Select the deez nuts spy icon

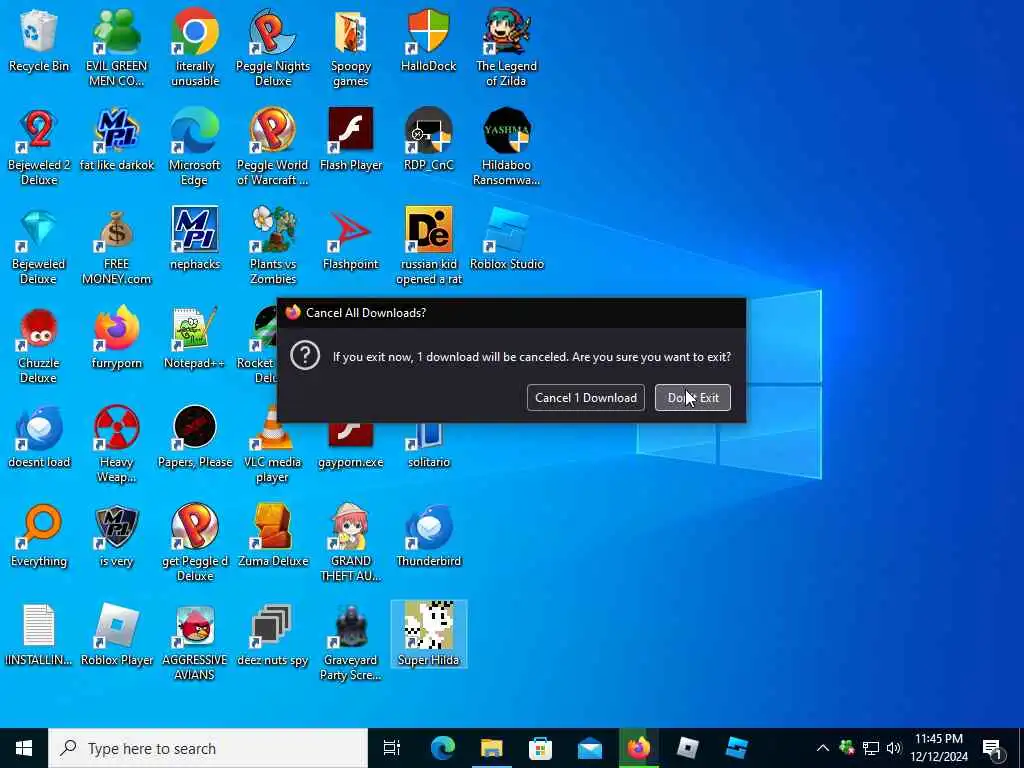(273, 636)
